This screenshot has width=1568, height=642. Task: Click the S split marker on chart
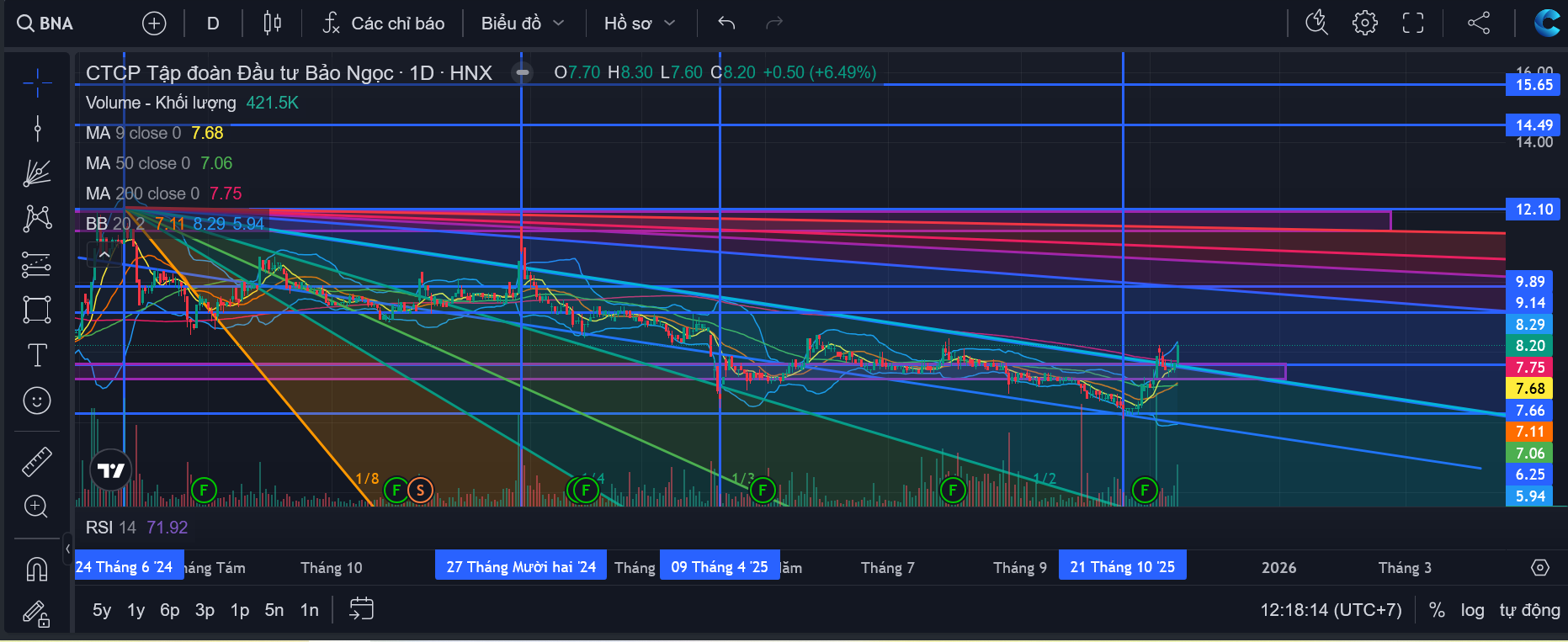point(420,490)
